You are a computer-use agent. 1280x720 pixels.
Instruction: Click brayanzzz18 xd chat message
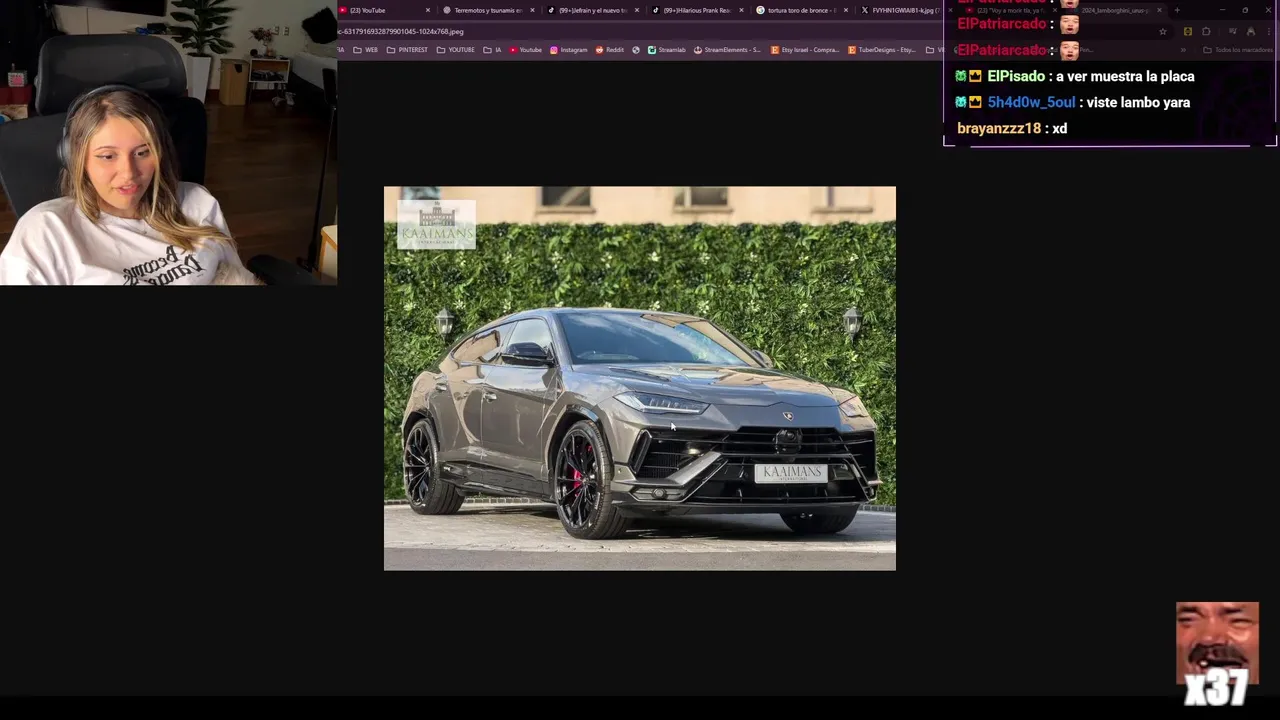click(1012, 128)
